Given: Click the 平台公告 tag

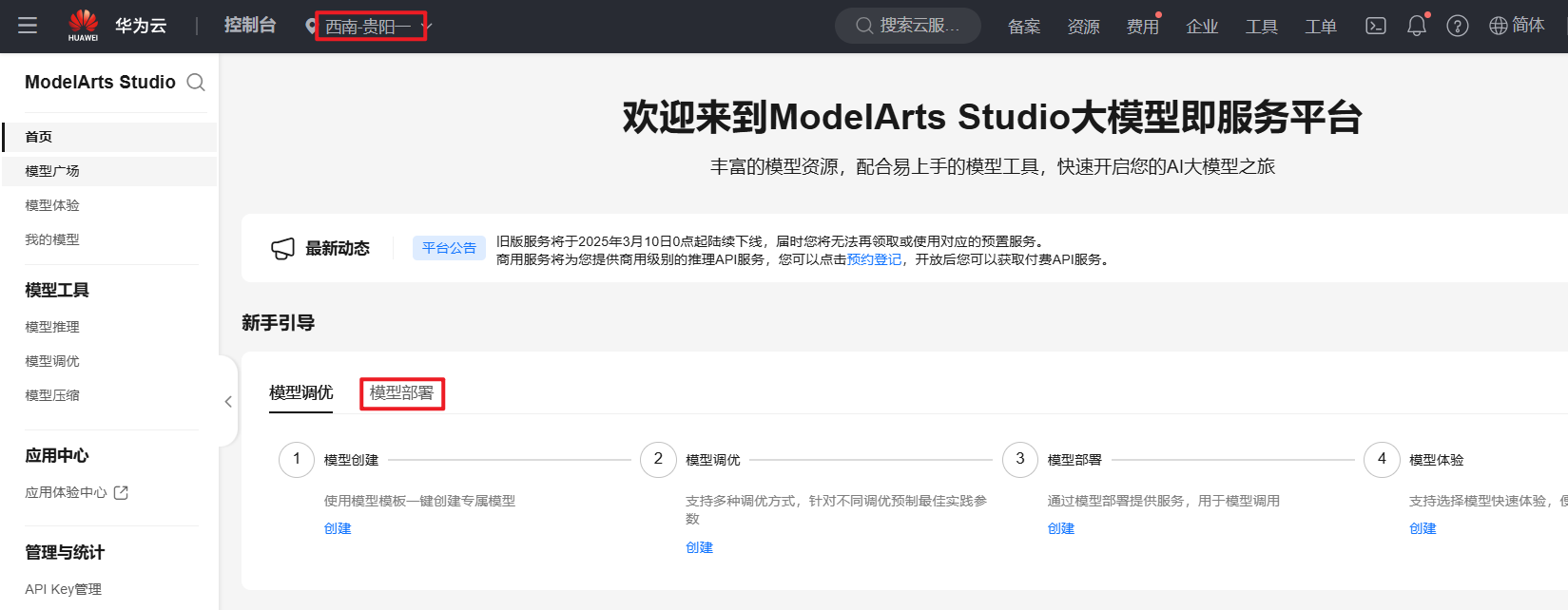Looking at the screenshot, I should pyautogui.click(x=449, y=248).
